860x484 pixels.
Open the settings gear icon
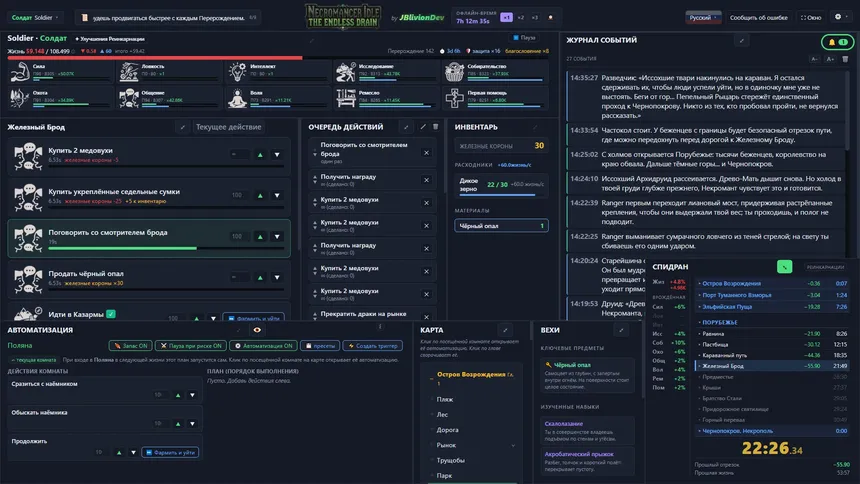(x=838, y=17)
